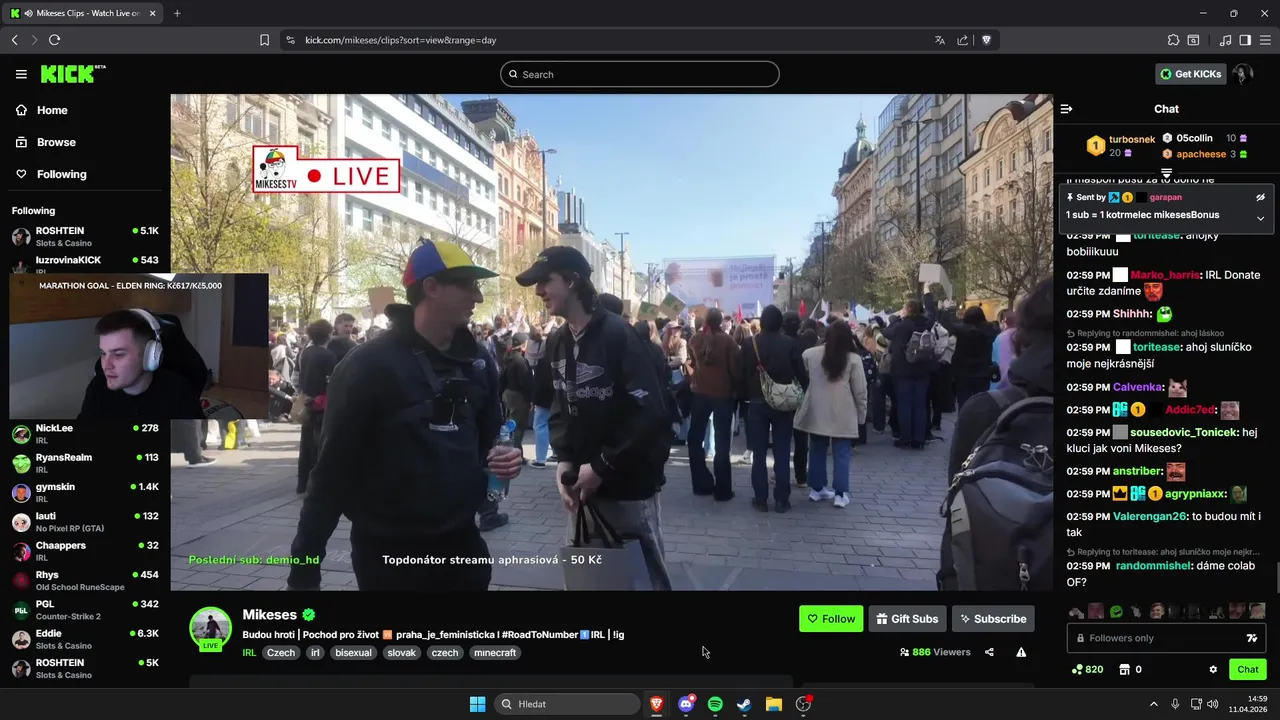Open NickLee channel in Following
Screen dimensions: 1280x720
[x=85, y=433]
